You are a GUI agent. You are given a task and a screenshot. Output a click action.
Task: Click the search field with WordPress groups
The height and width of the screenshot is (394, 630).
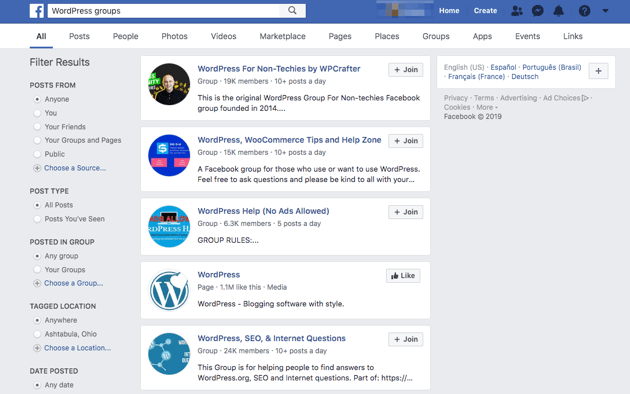click(x=164, y=11)
